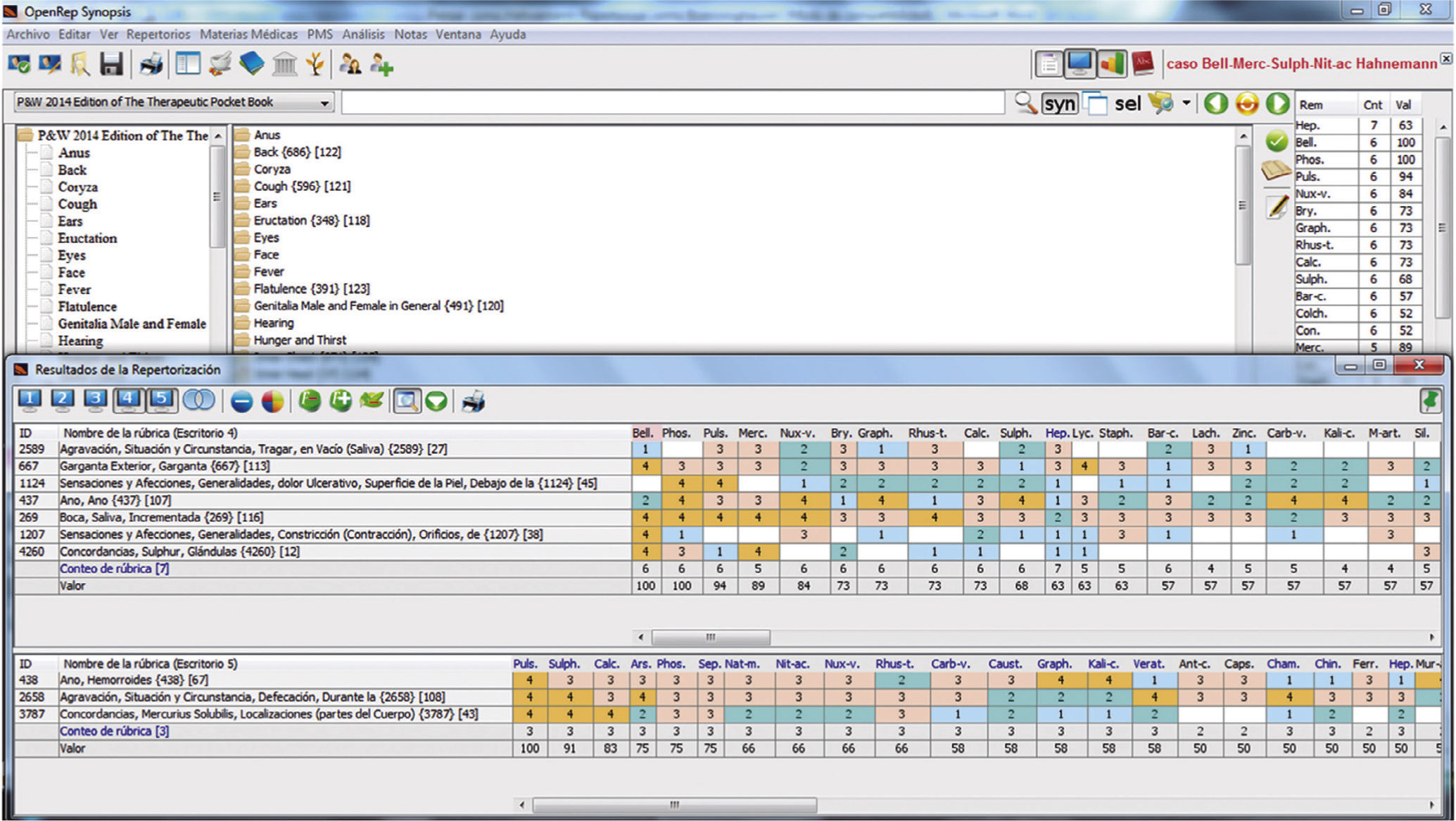Click the add patient plus icon
Screen dimensions: 1456x821
click(x=382, y=65)
